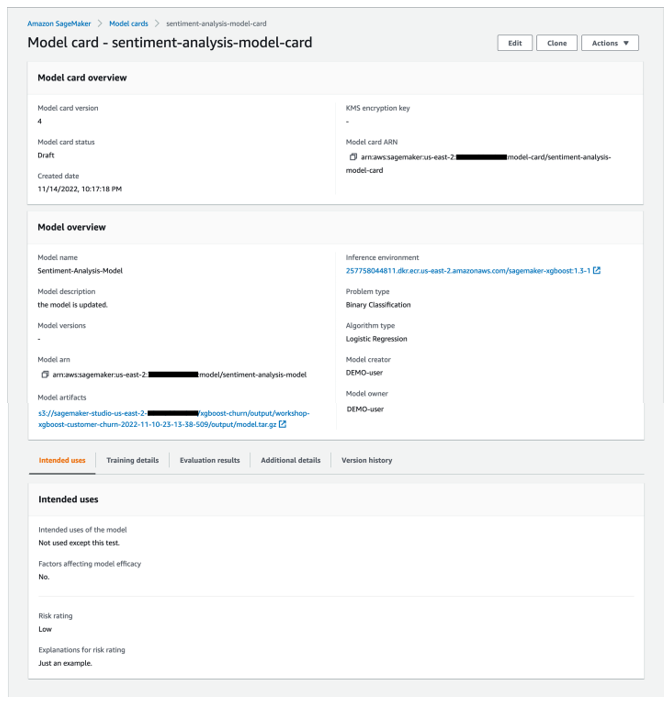
Task: Copy the Model arn value
Action: (45, 374)
